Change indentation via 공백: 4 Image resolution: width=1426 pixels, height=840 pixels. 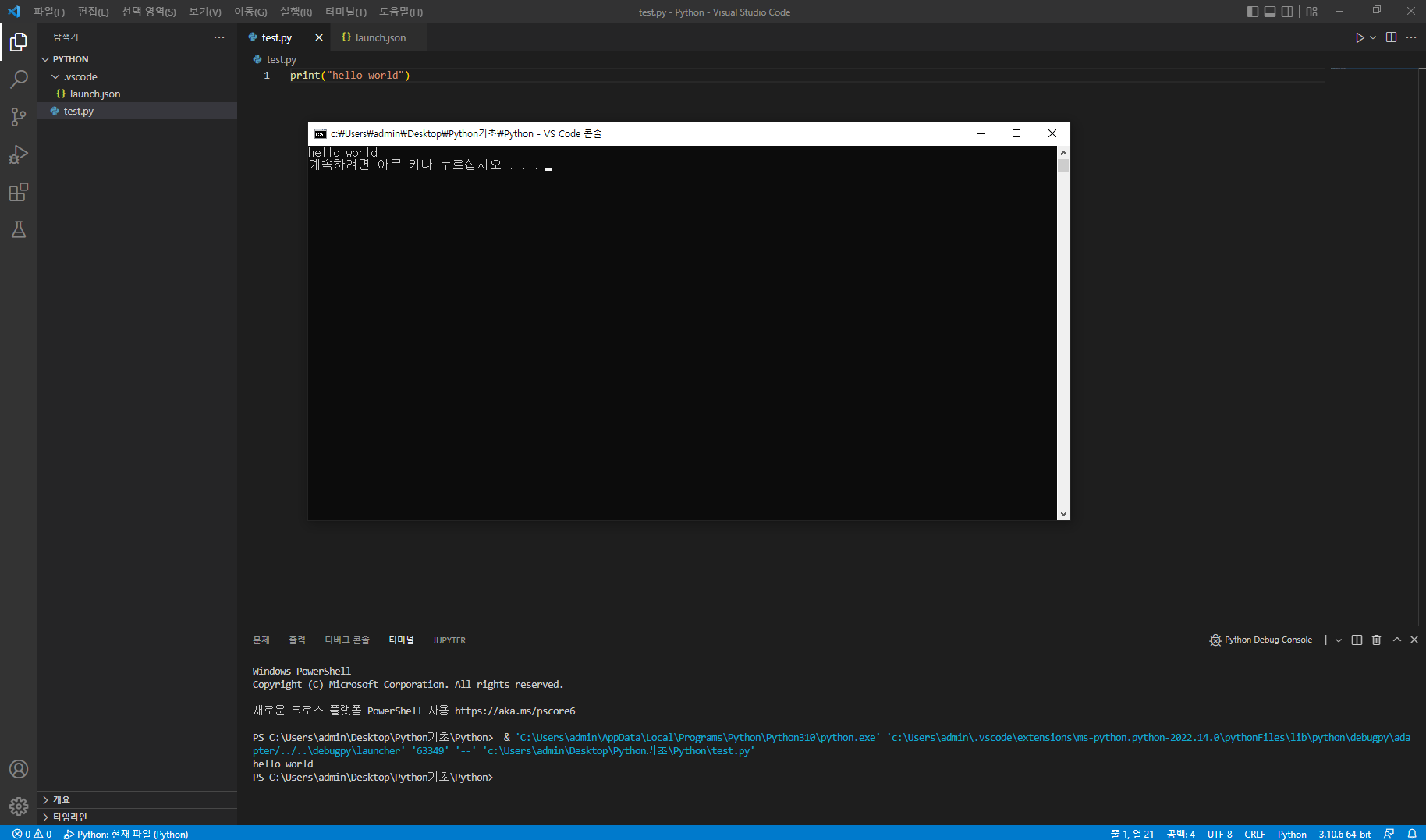pyautogui.click(x=1181, y=834)
